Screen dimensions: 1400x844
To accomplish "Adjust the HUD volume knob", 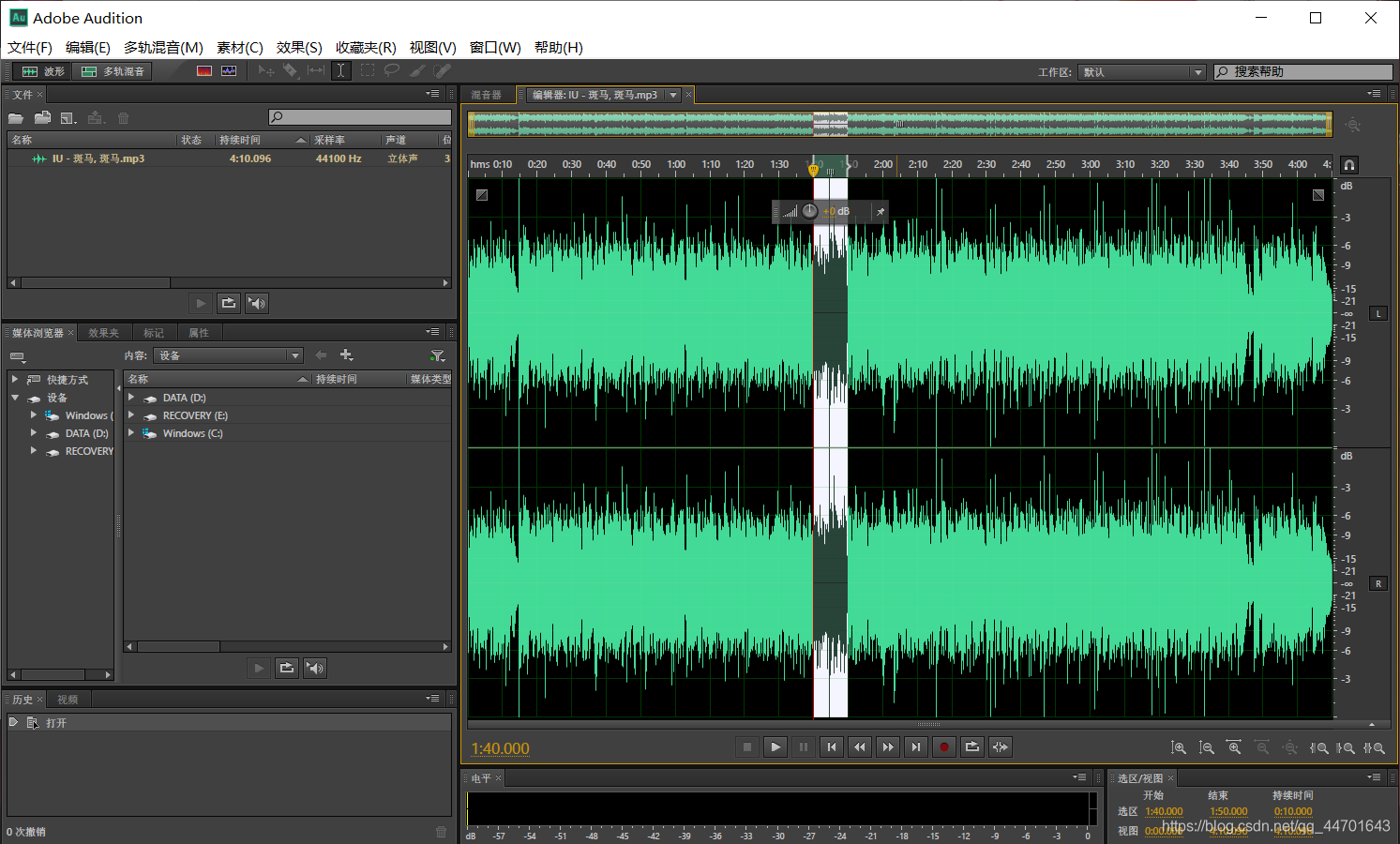I will pos(810,211).
